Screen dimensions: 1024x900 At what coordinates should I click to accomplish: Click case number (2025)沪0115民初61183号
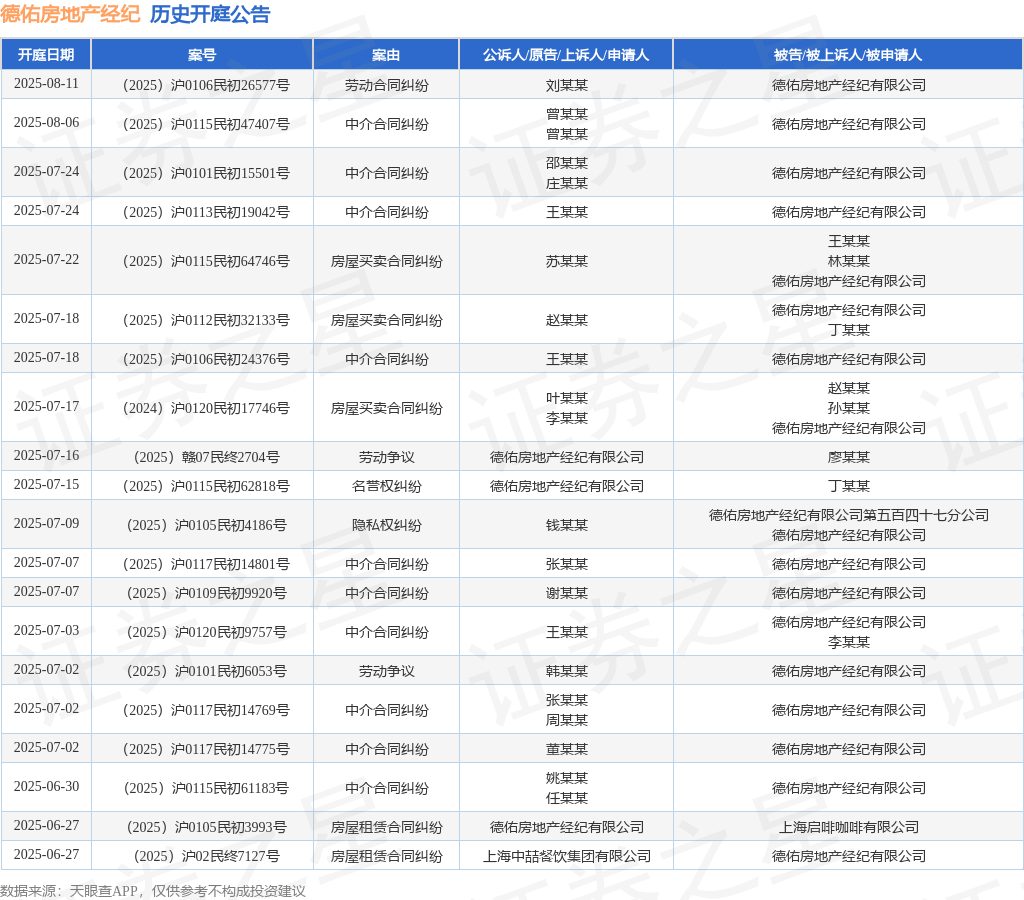[x=206, y=788]
